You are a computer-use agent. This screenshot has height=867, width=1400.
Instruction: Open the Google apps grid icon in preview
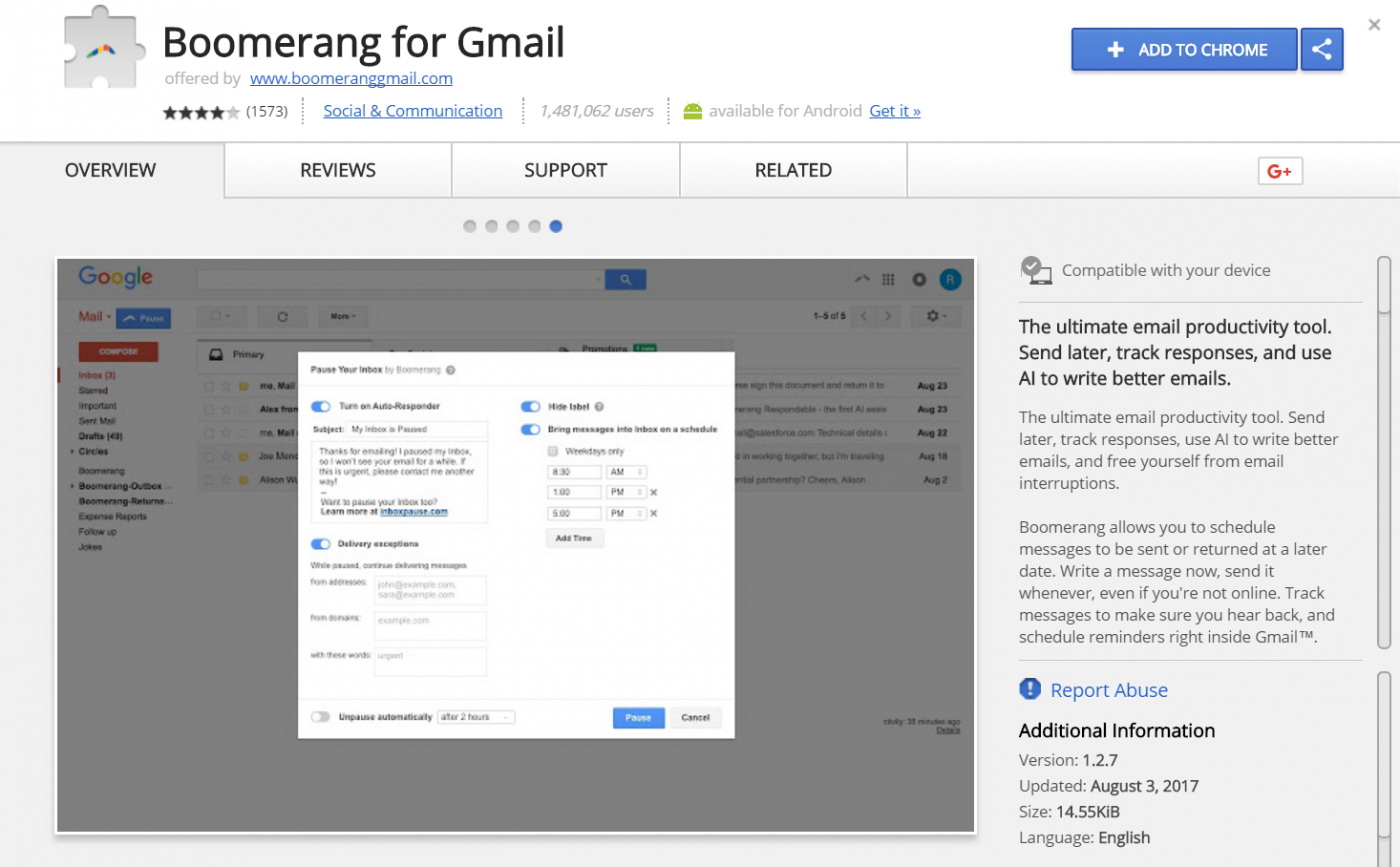(x=888, y=280)
